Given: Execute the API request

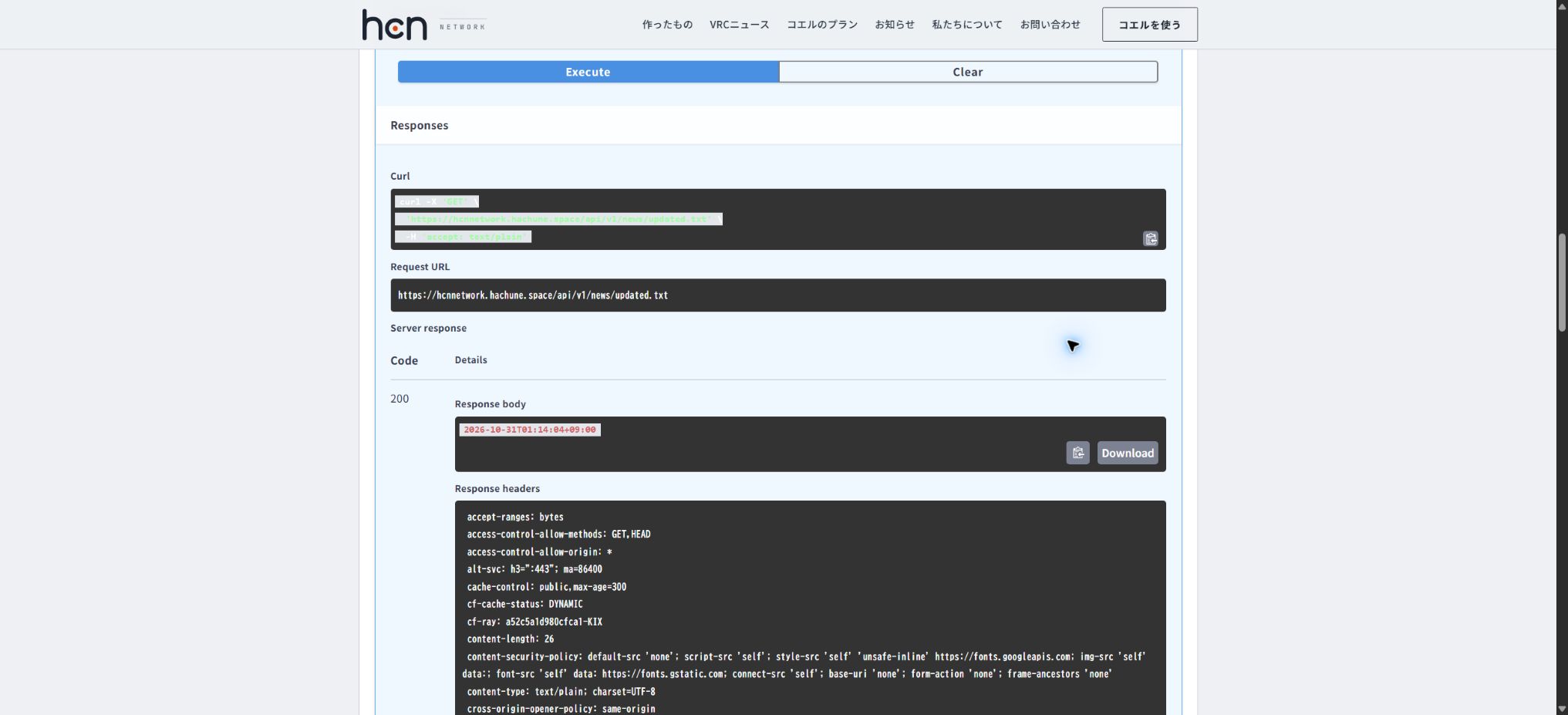Looking at the screenshot, I should click(588, 72).
